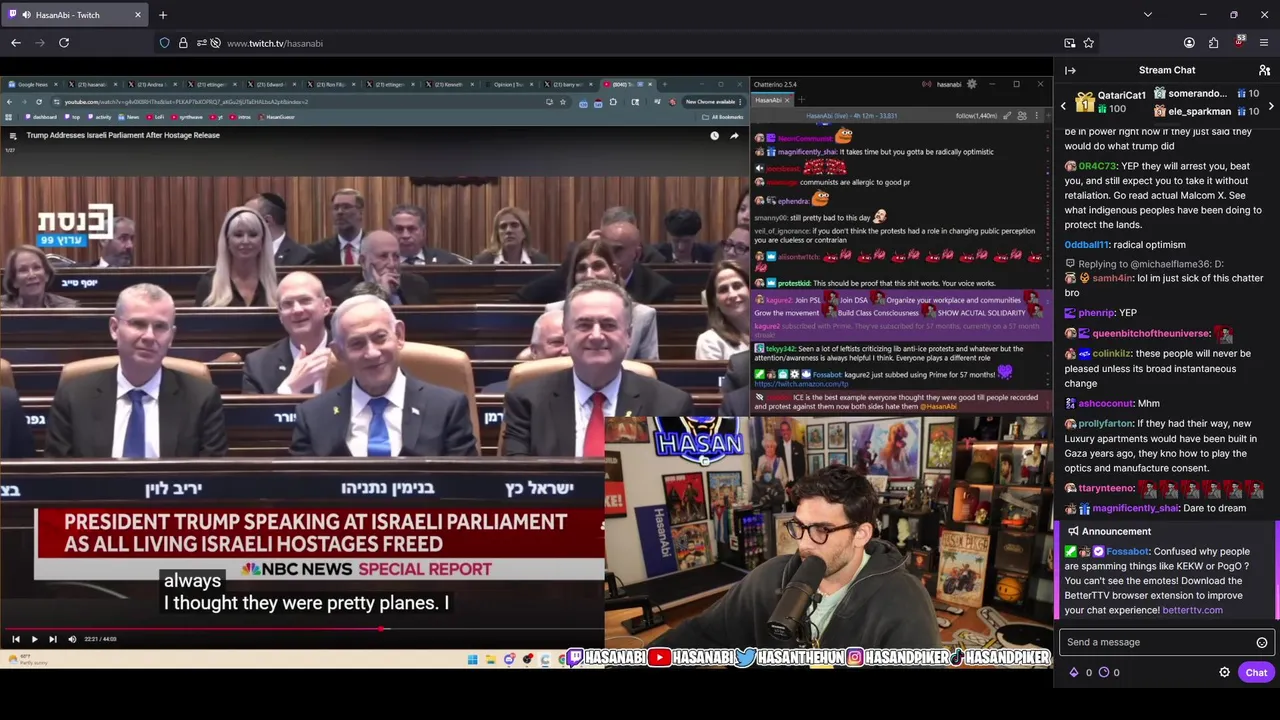Open the dashboard bookmark in streamed Chrome
1280x720 pixels.
pos(41,117)
